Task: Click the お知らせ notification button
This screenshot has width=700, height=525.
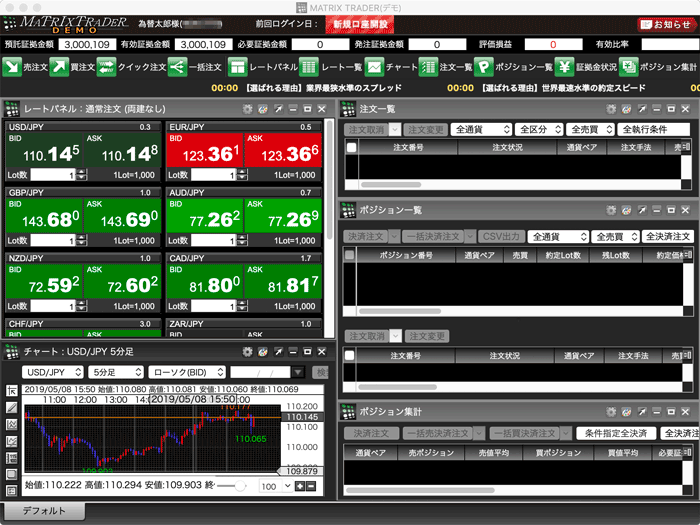Action: 665,24
